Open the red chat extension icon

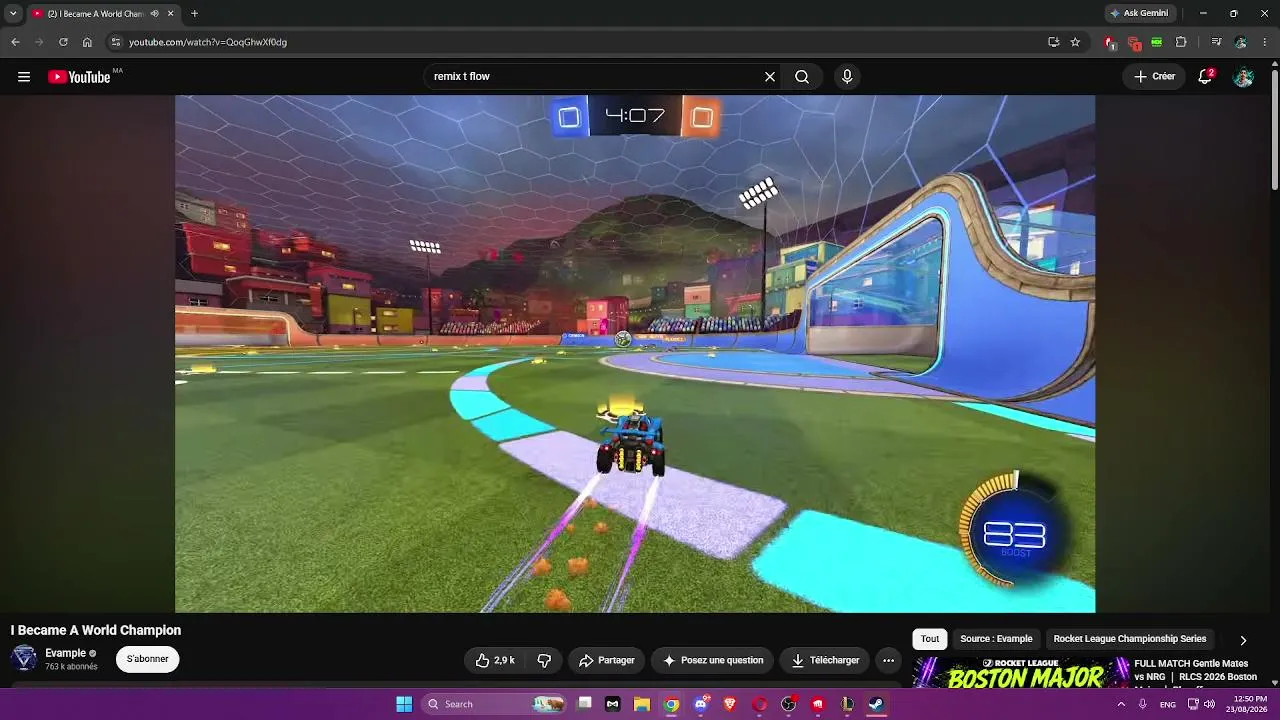[x=1133, y=42]
